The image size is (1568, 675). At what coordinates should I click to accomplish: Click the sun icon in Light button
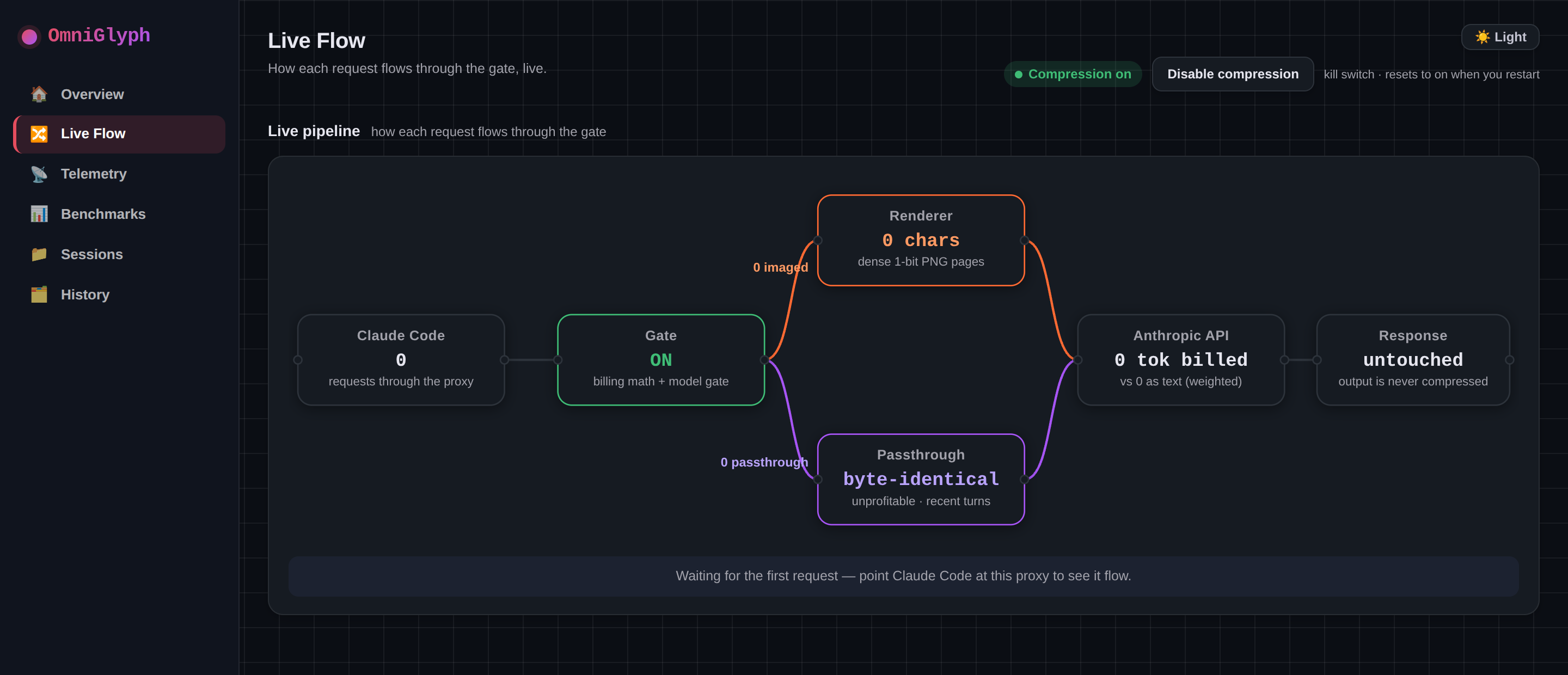[x=1482, y=37]
